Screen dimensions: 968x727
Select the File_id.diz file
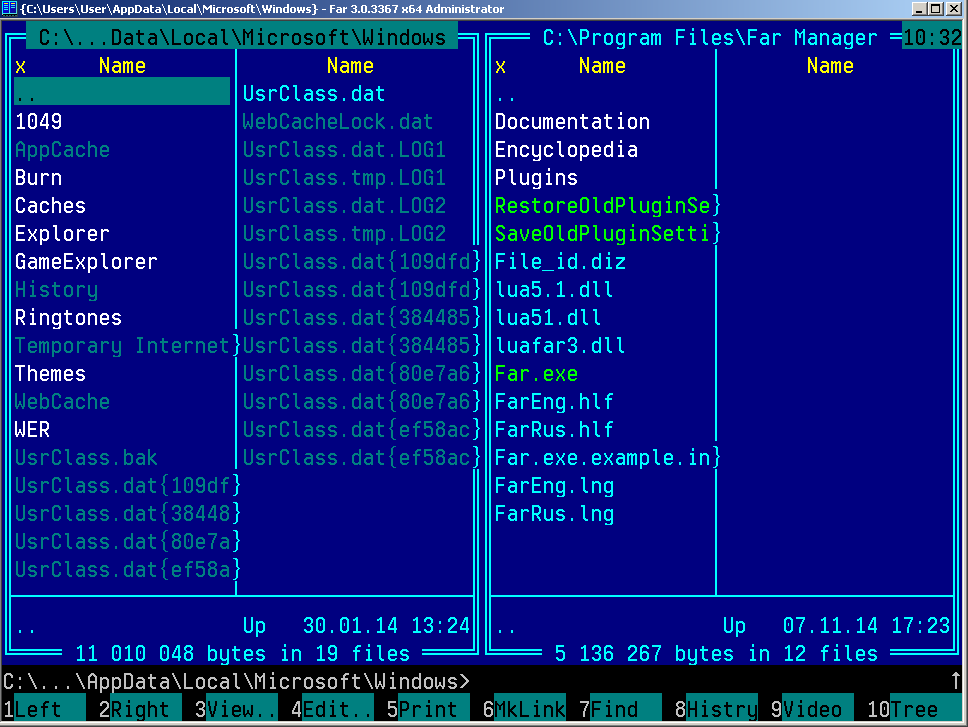tap(560, 262)
